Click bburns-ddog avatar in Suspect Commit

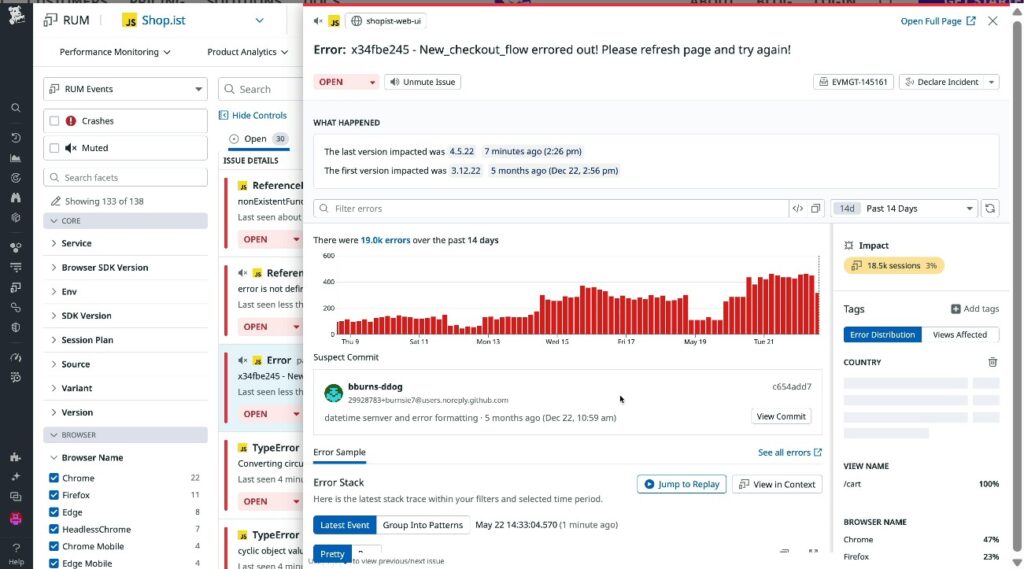pos(334,393)
